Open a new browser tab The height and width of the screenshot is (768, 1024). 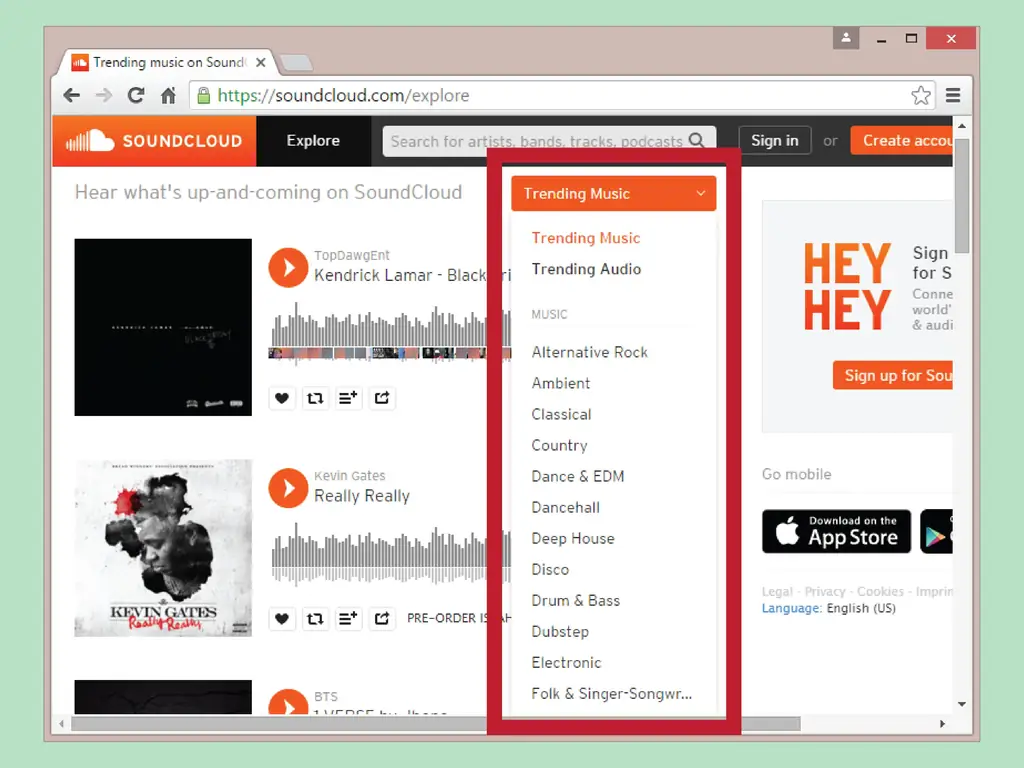296,63
